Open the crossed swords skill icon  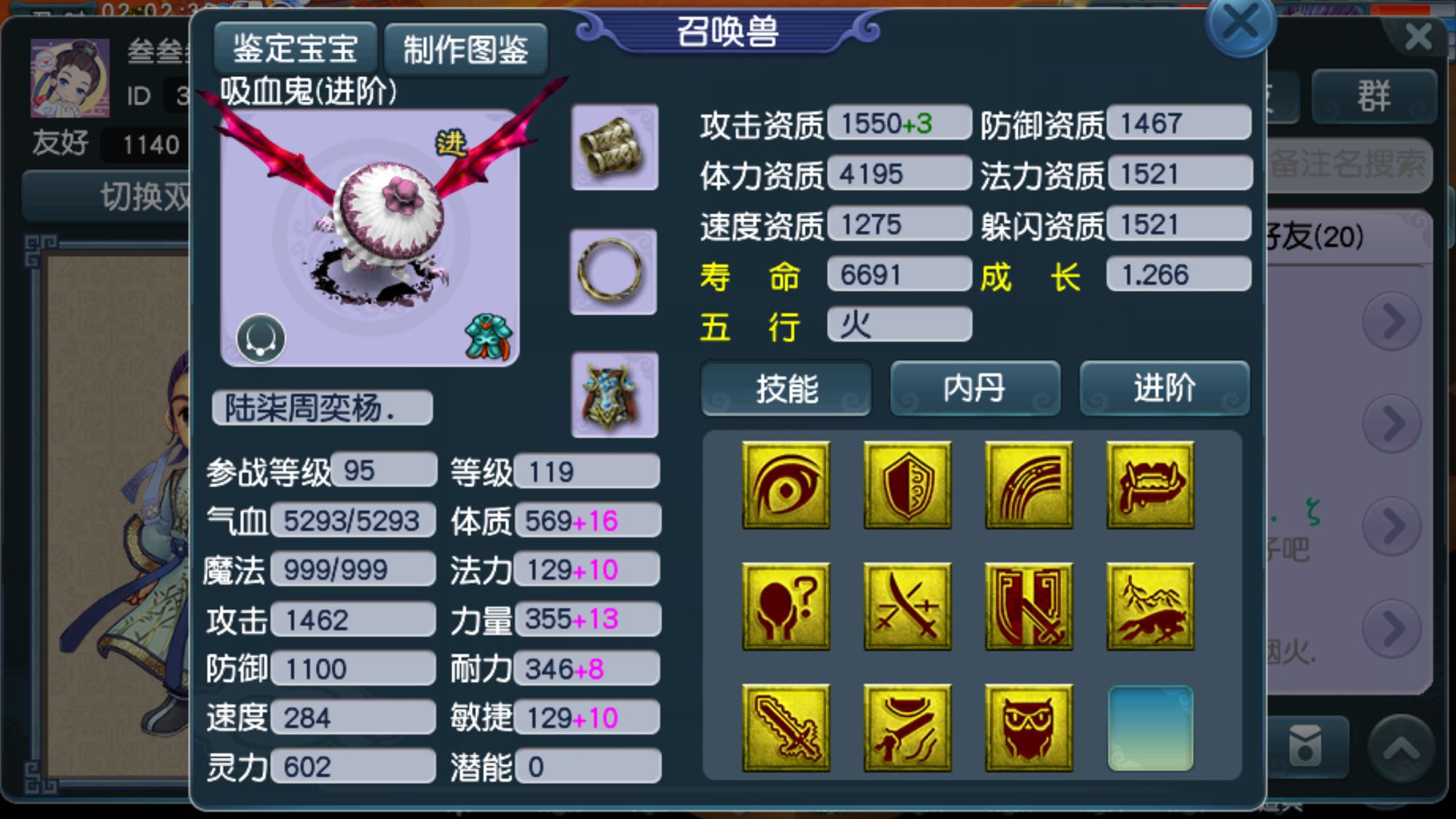[907, 606]
